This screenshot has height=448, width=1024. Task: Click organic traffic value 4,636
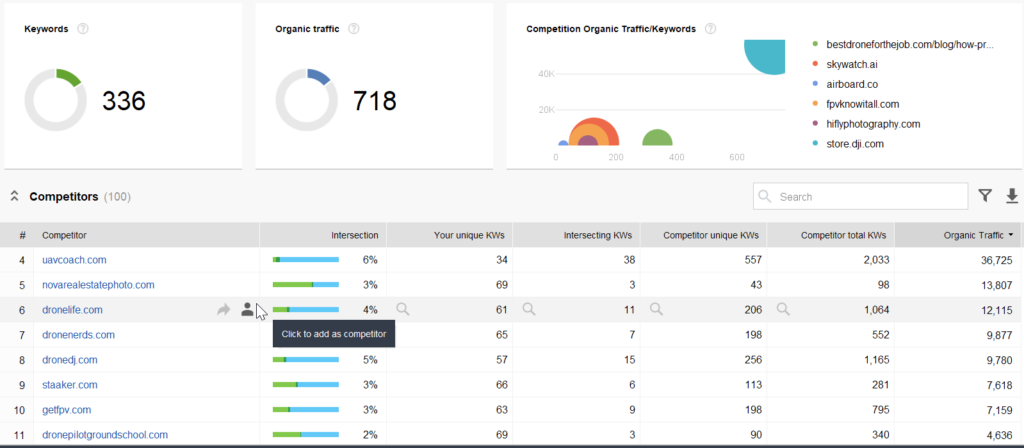coord(999,435)
